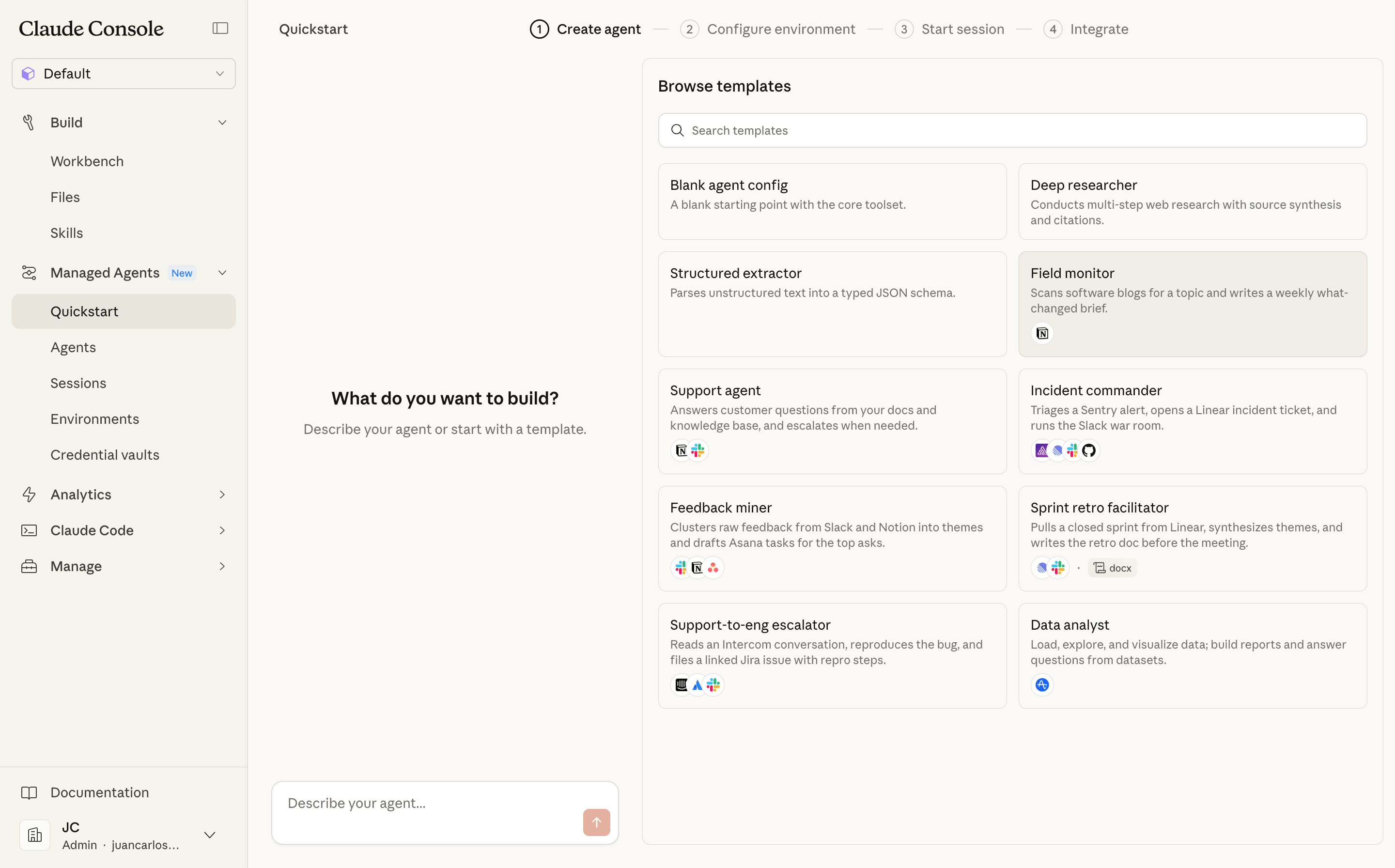
Task: Open the Default project dropdown
Action: point(123,73)
